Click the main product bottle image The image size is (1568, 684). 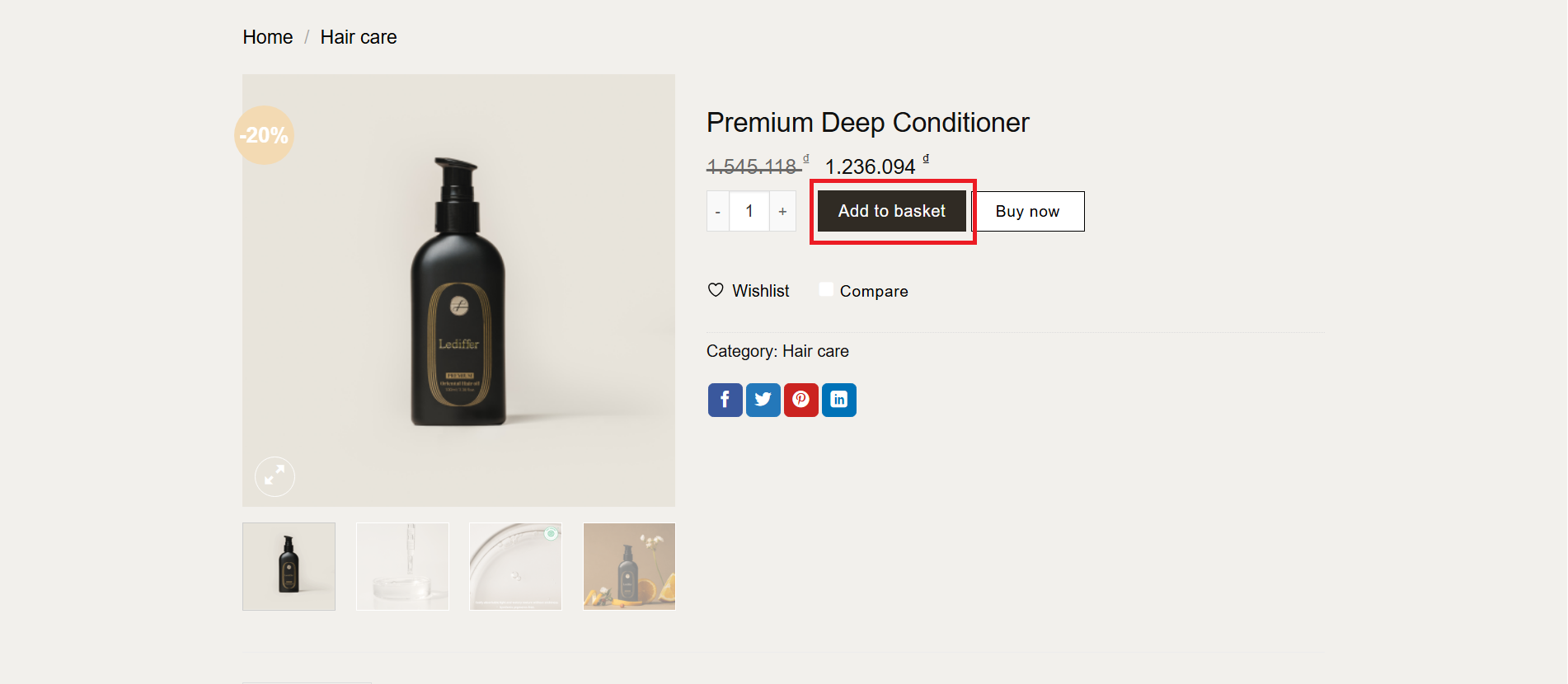coord(458,290)
